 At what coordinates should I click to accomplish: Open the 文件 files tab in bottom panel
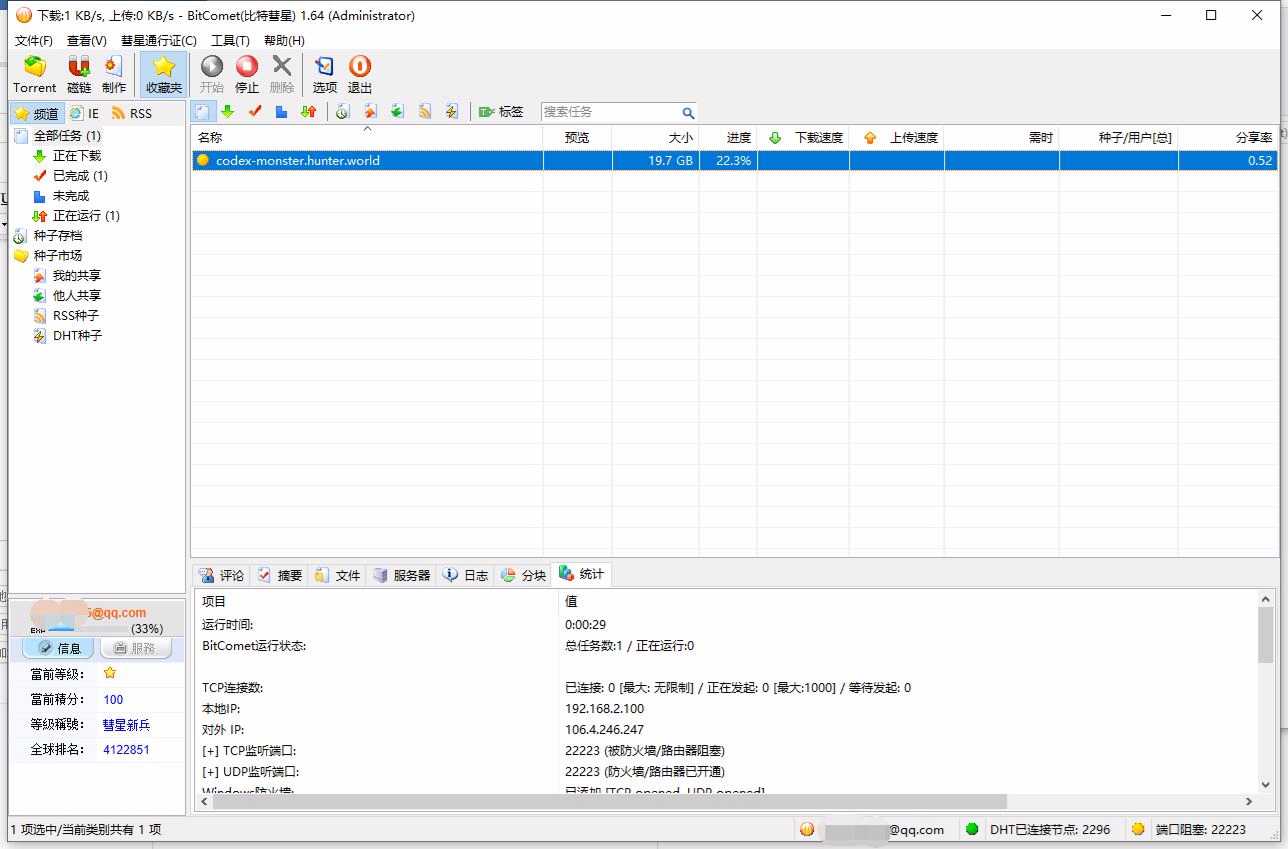337,575
